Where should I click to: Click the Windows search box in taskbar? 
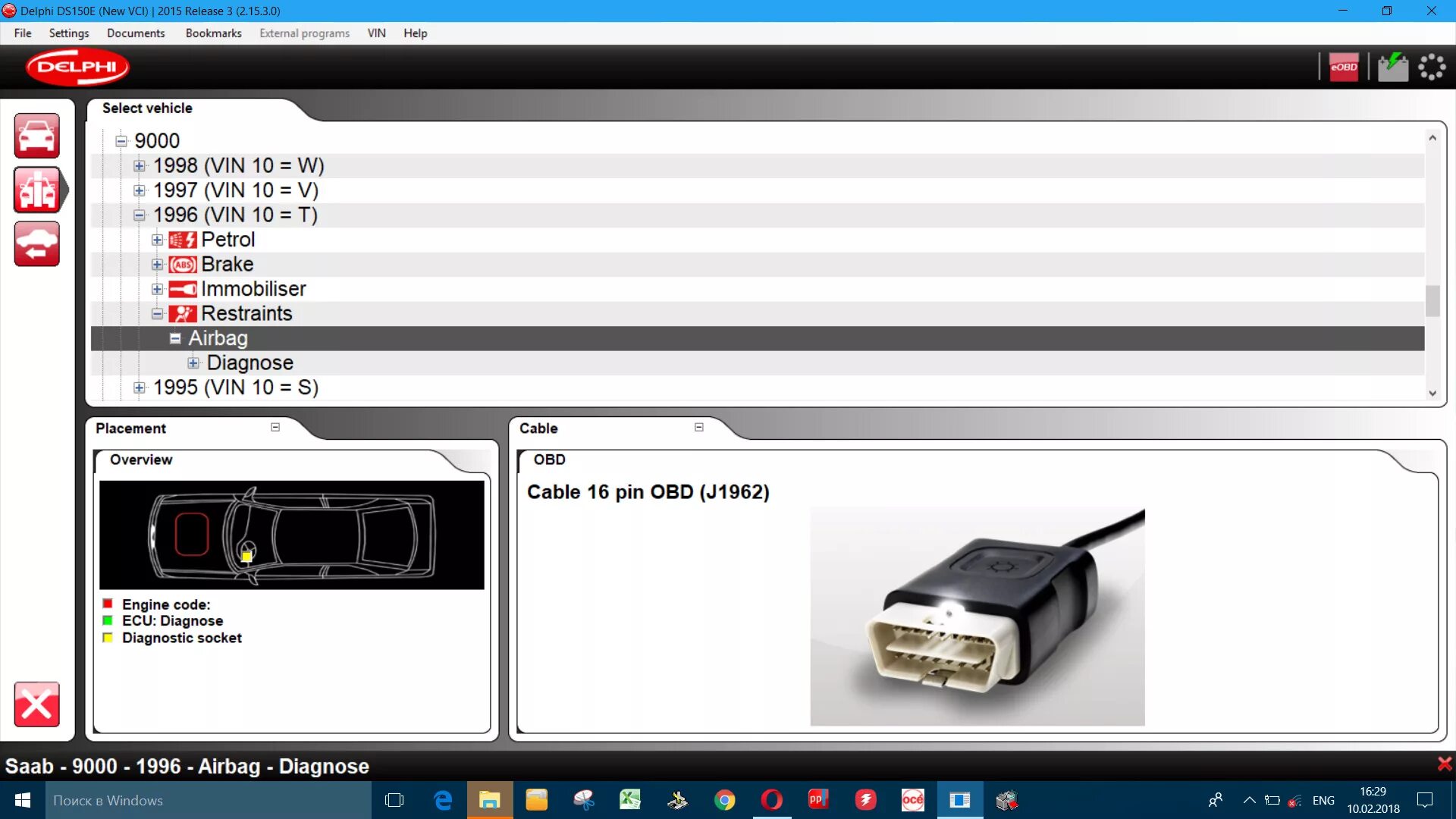[x=209, y=800]
